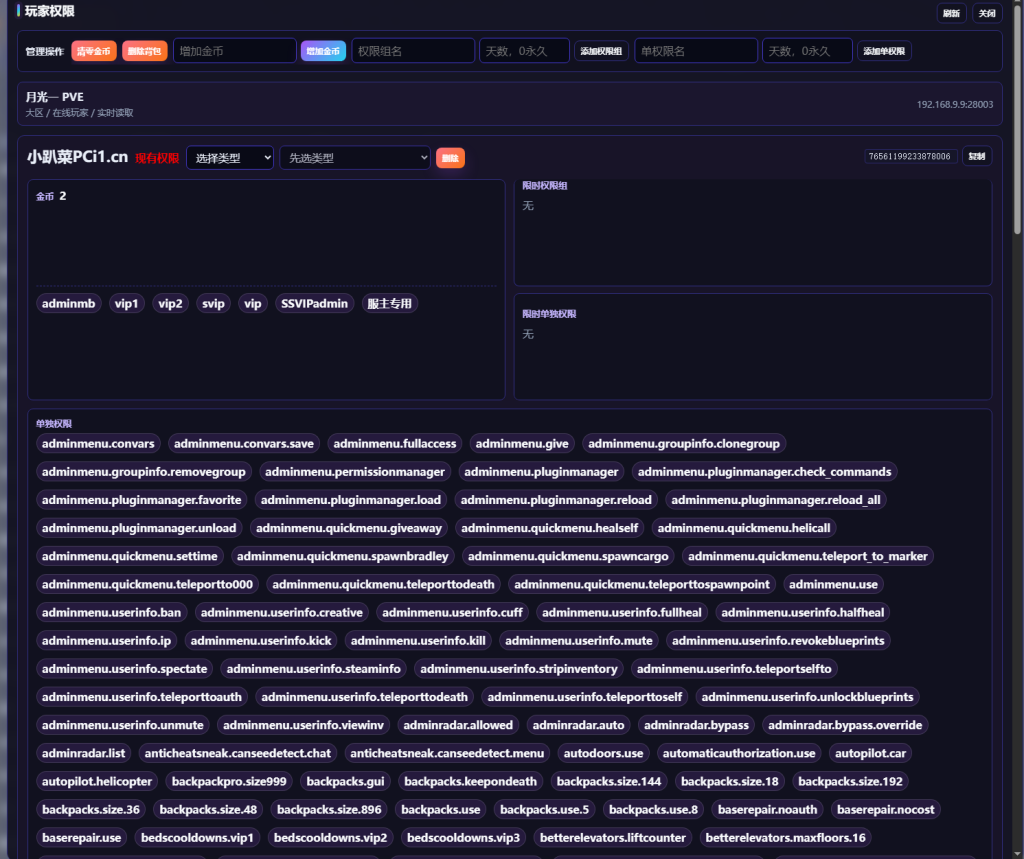Click the orange 删除 button
1024x859 pixels.
pos(450,158)
